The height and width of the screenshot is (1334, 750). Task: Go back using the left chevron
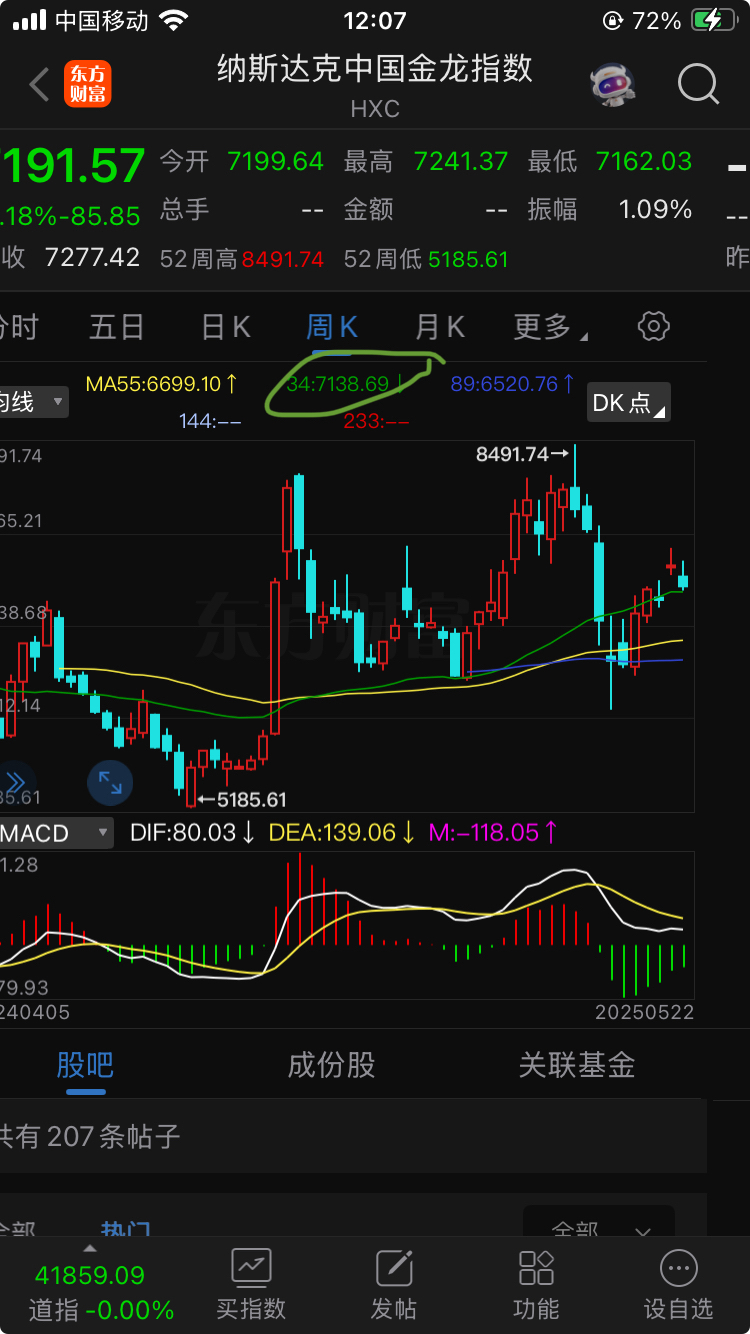(39, 85)
